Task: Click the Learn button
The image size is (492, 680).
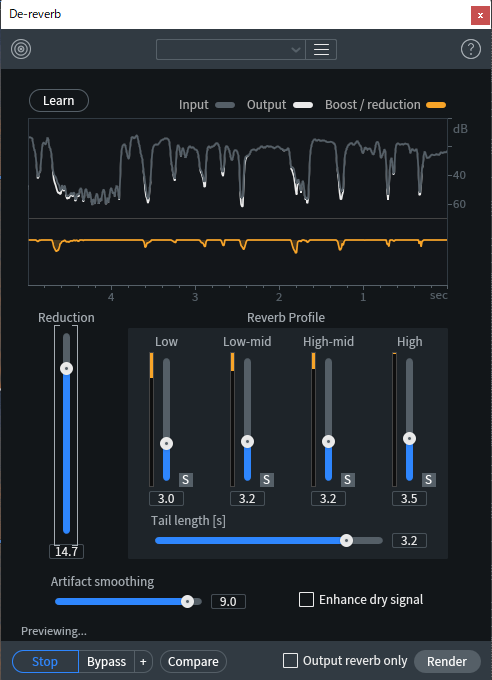Action: (x=59, y=101)
